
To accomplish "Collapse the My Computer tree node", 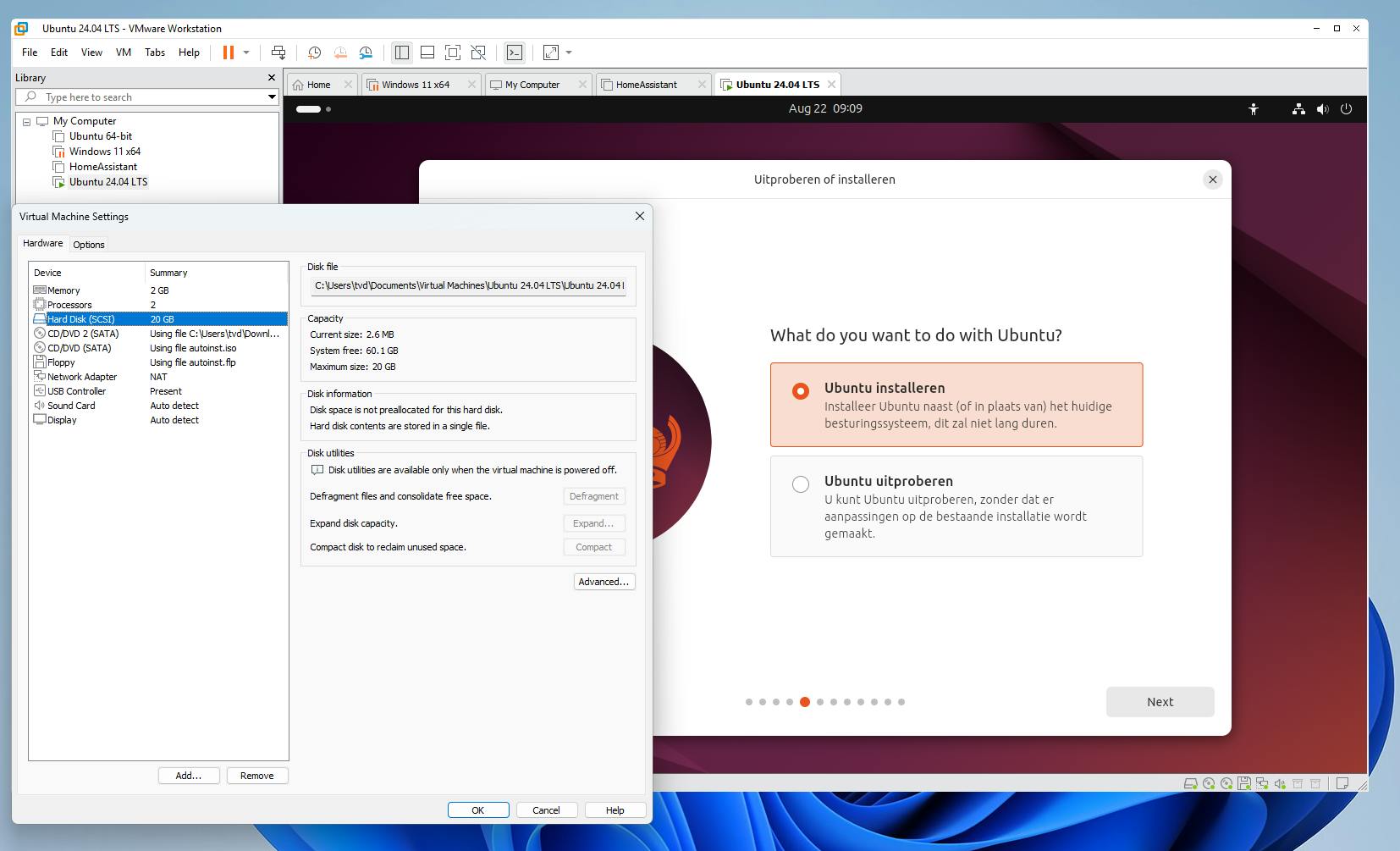I will coord(27,122).
